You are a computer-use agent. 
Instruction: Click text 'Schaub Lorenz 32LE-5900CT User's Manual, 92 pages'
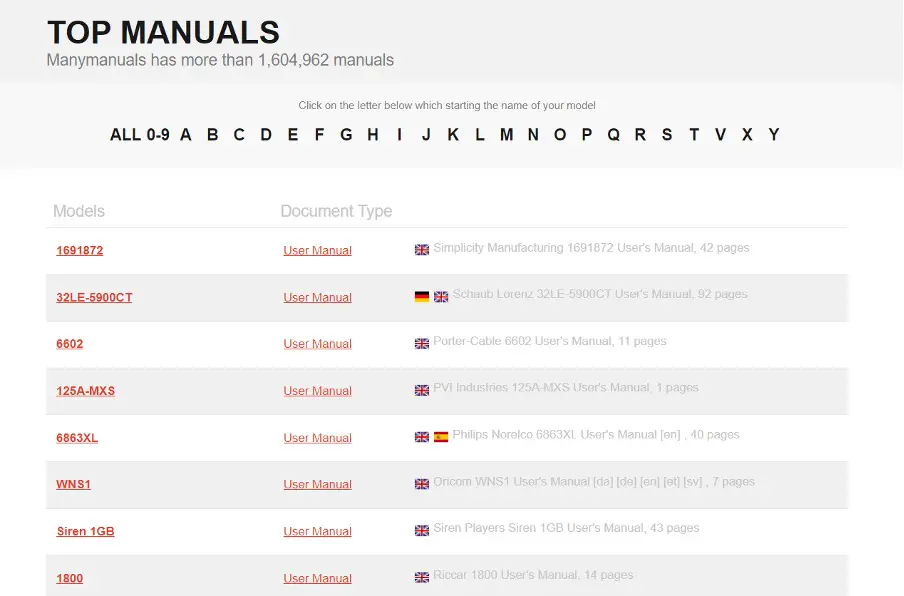600,295
